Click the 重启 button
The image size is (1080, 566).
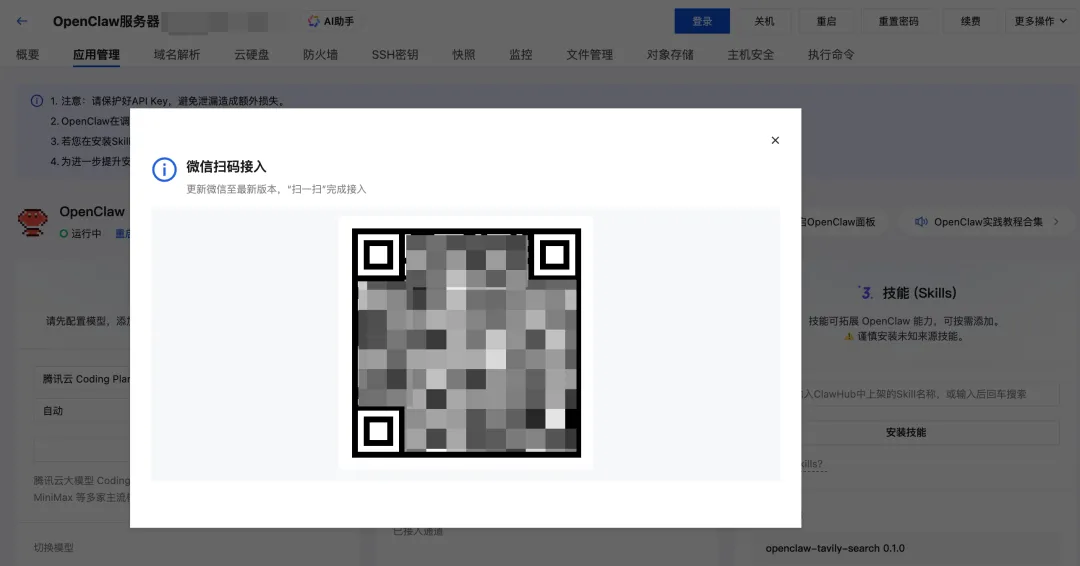[826, 21]
